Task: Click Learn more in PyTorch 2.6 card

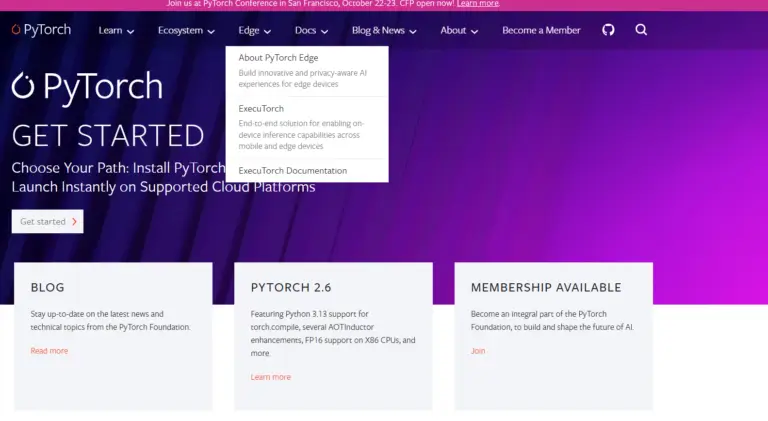Action: 270,377
